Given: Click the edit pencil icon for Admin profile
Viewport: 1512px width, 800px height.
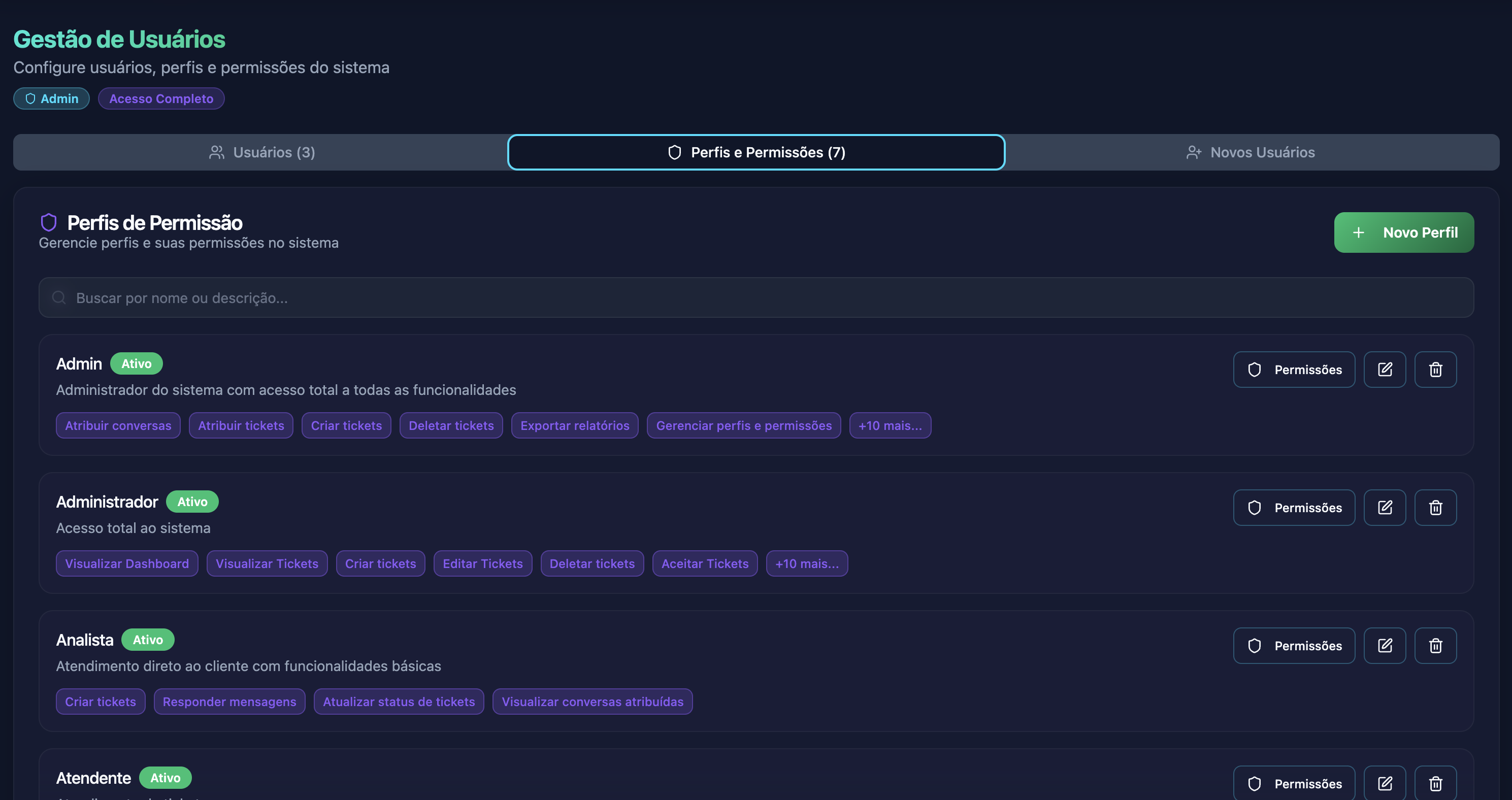Looking at the screenshot, I should point(1384,369).
